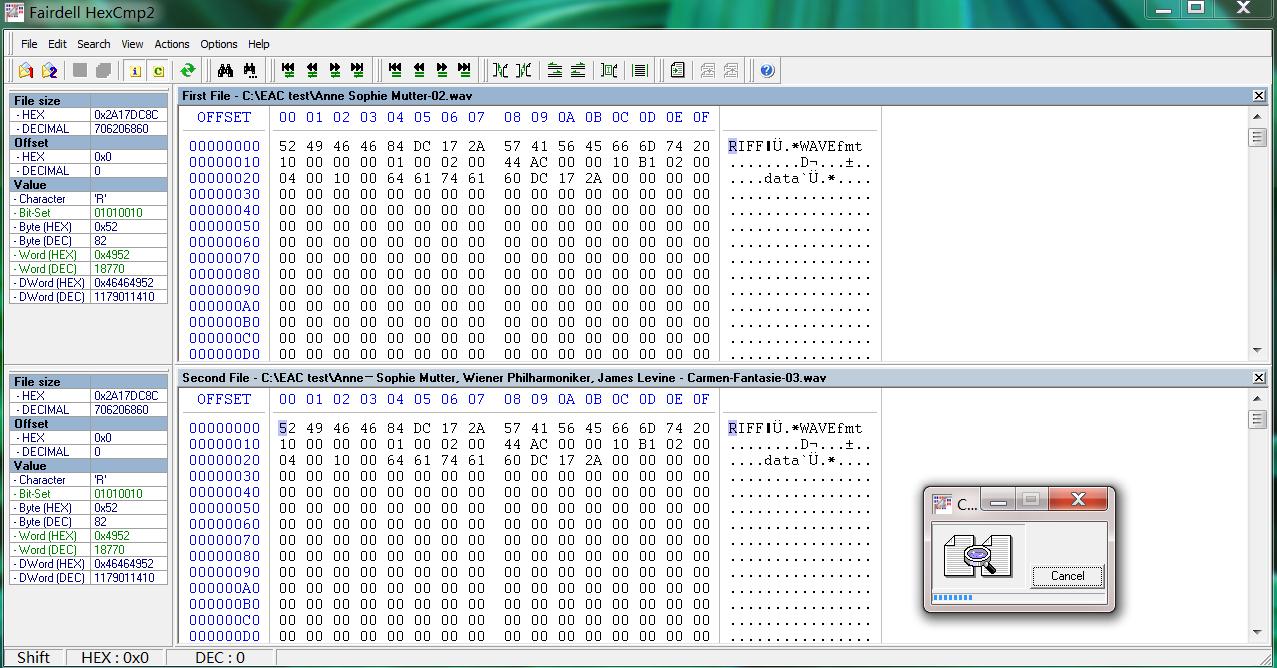
Task: Open the Actions menu
Action: (x=171, y=44)
